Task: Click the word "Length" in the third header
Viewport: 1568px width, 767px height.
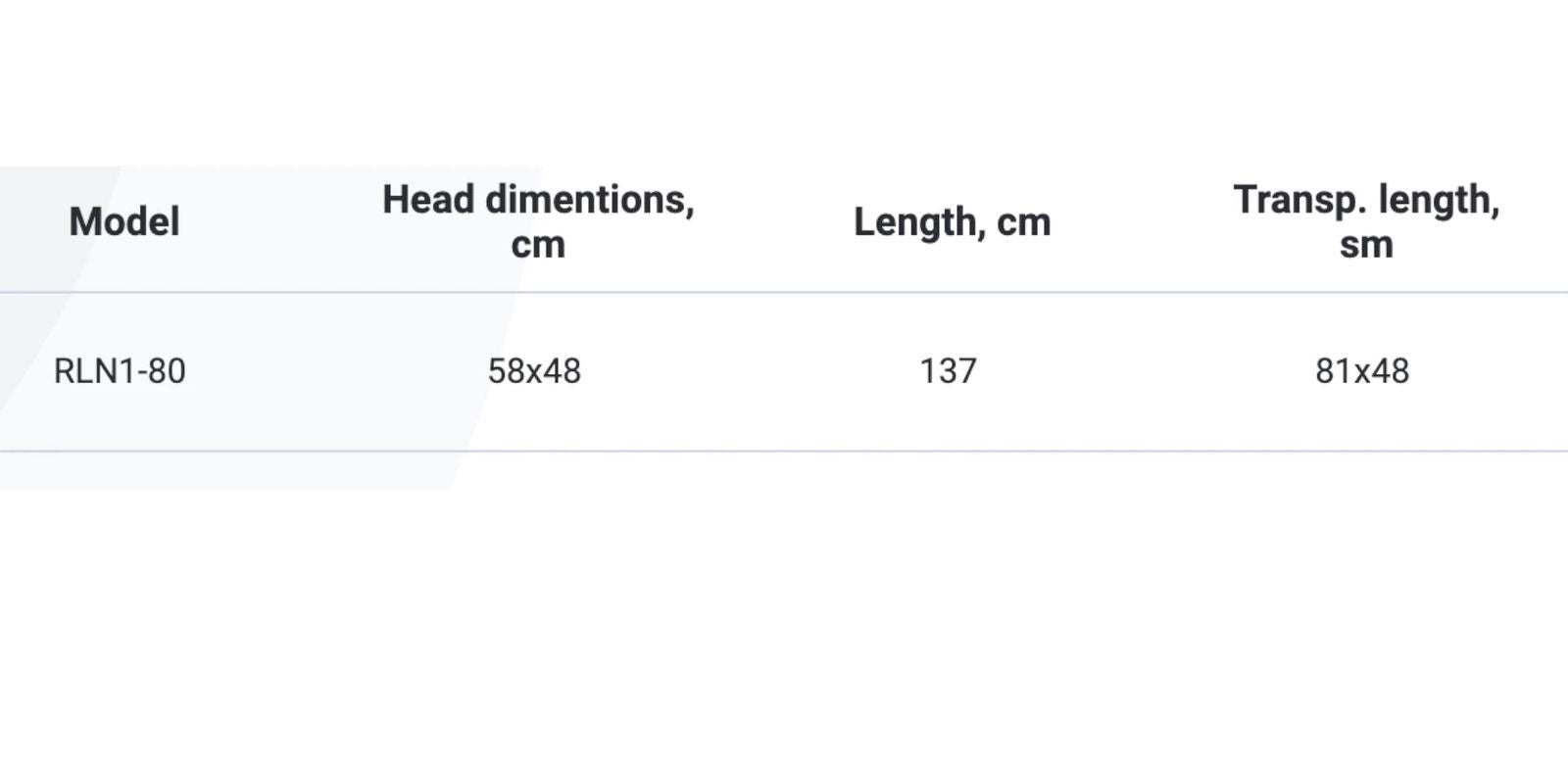Action: click(918, 222)
